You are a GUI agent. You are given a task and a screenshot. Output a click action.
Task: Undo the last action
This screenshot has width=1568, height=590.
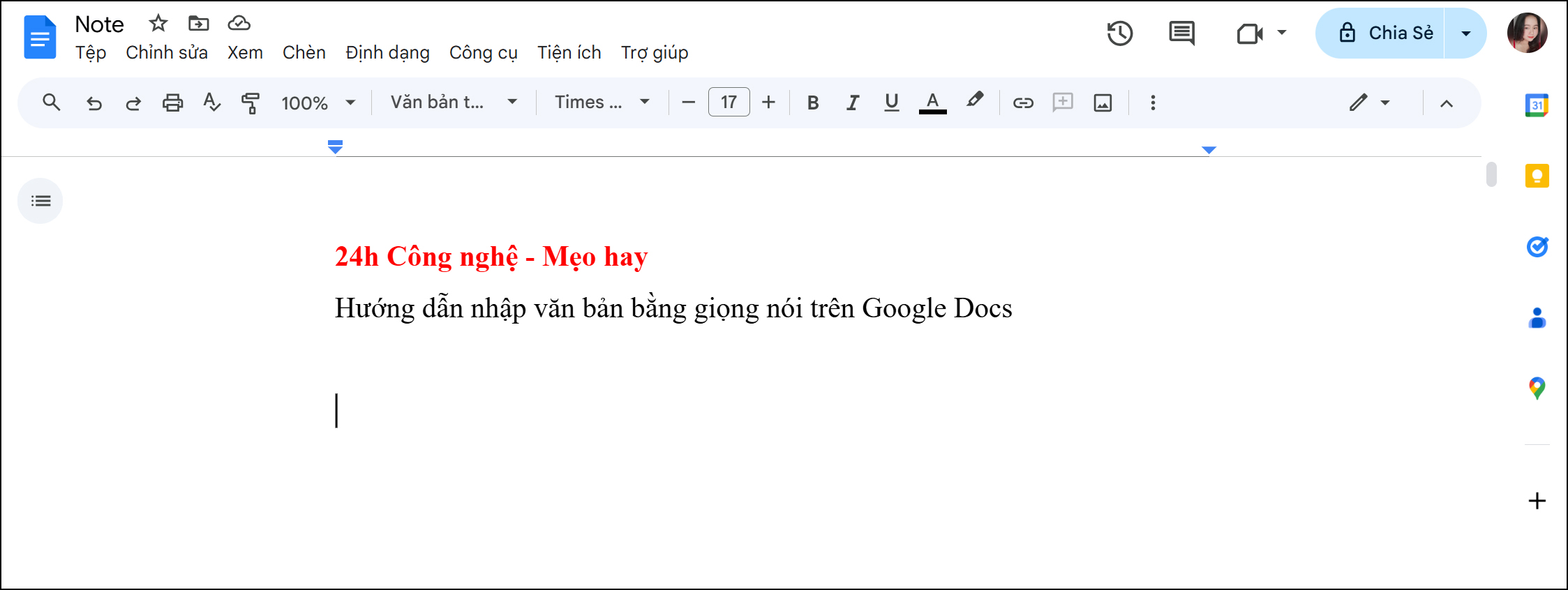coord(94,103)
